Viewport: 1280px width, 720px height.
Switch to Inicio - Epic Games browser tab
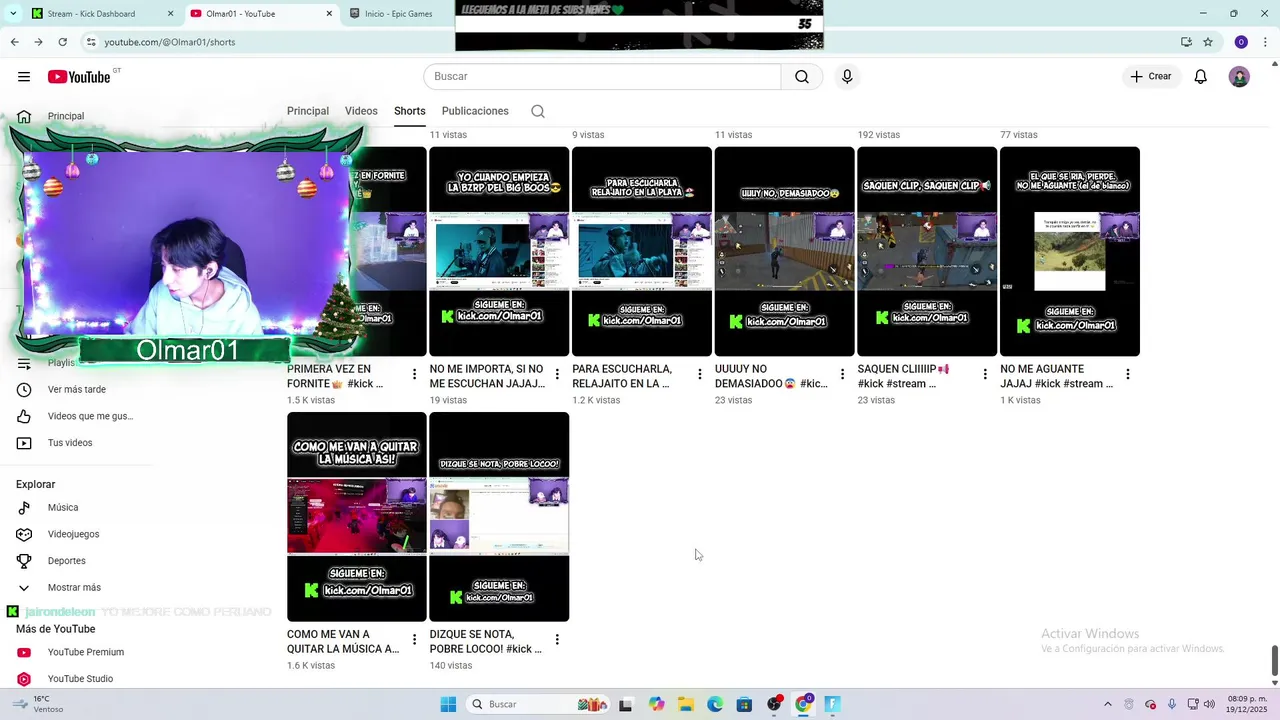click(398, 14)
